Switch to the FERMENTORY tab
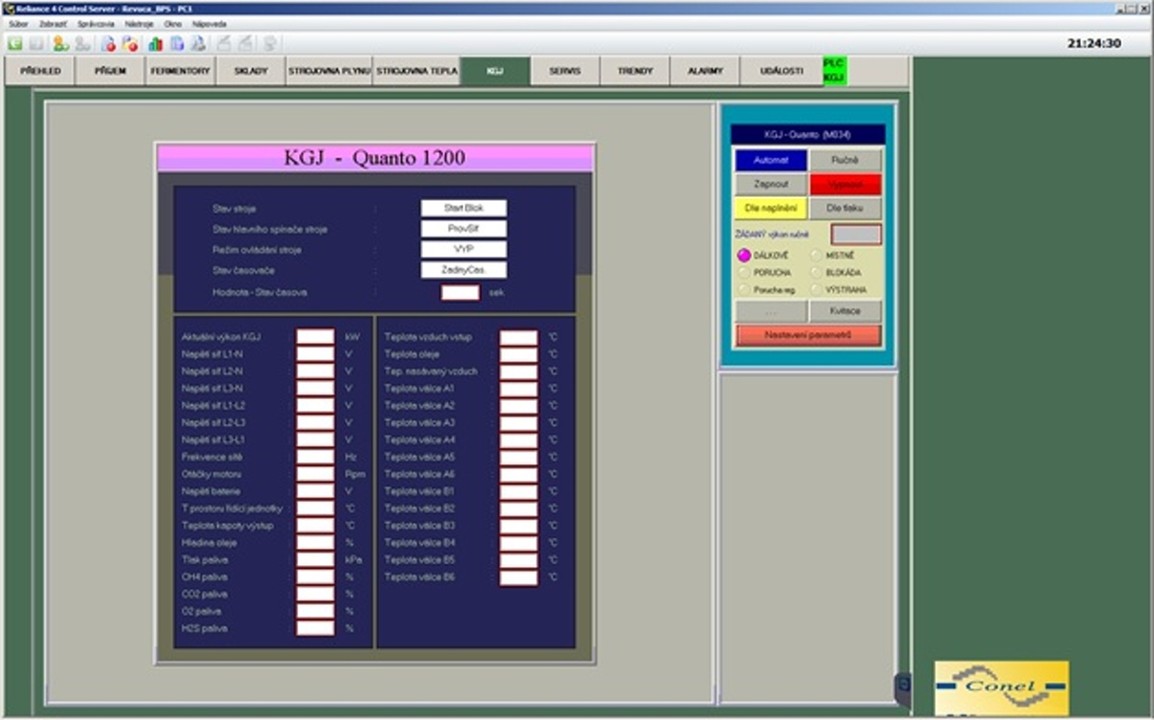1154x720 pixels. pyautogui.click(x=180, y=71)
